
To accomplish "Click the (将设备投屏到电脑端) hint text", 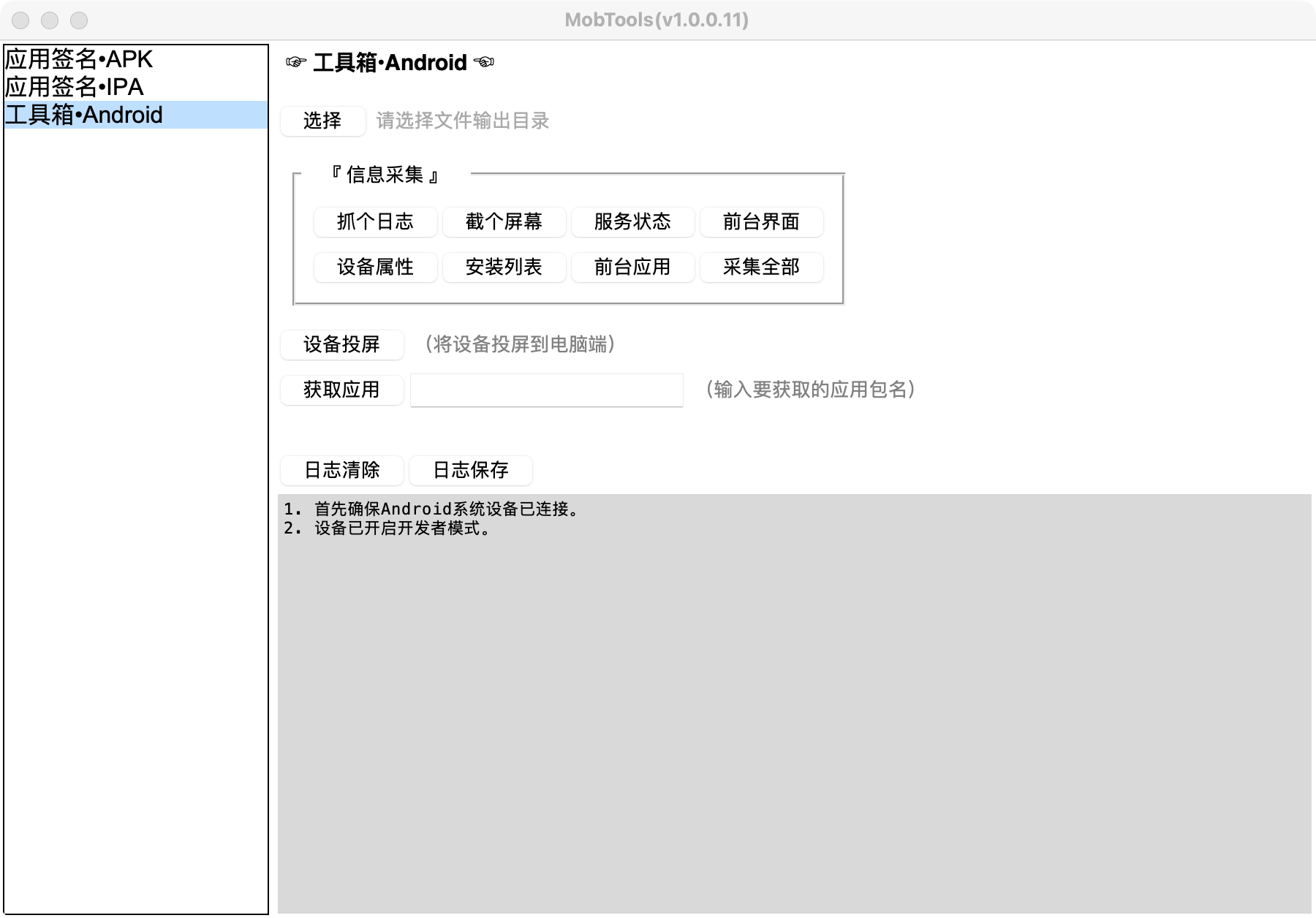I will tap(519, 344).
